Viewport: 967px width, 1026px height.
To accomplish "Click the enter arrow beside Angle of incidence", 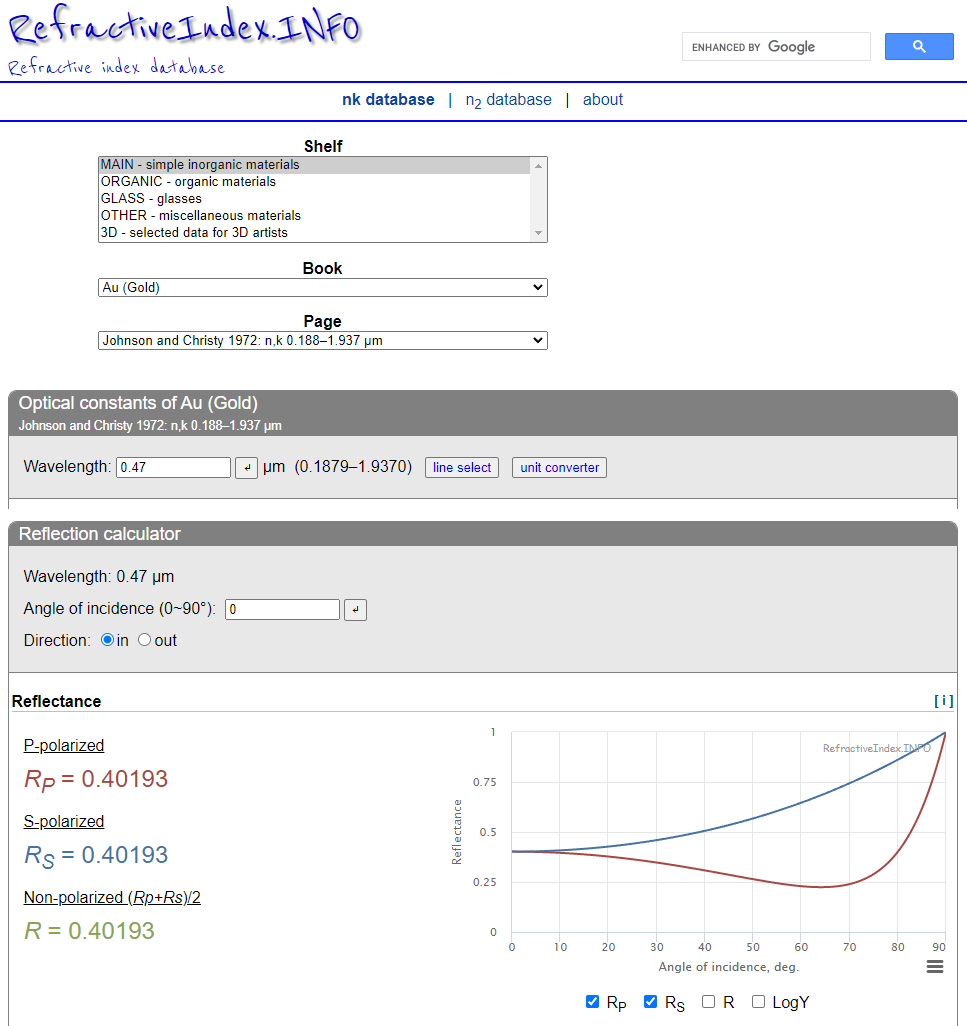I will pos(355,609).
